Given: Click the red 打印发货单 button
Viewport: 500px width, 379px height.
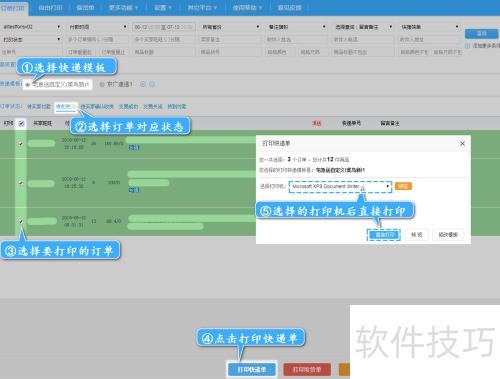Looking at the screenshot, I should 307,369.
